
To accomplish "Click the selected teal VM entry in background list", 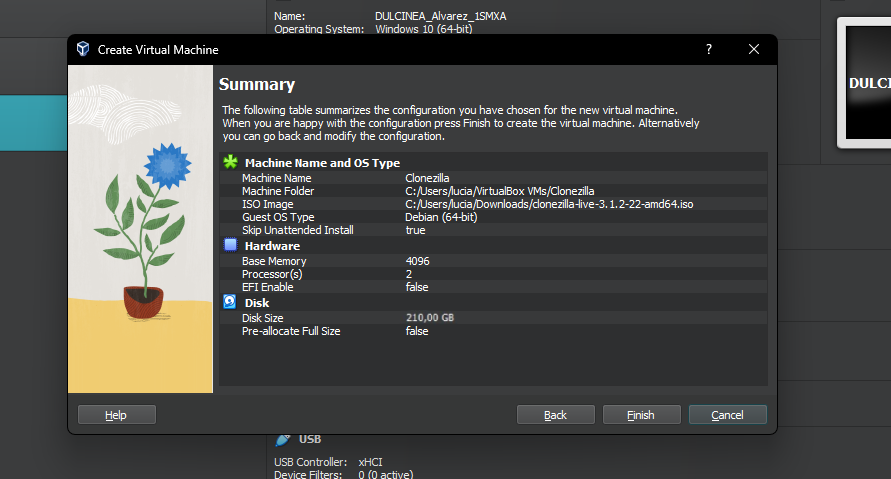I will tap(34, 123).
